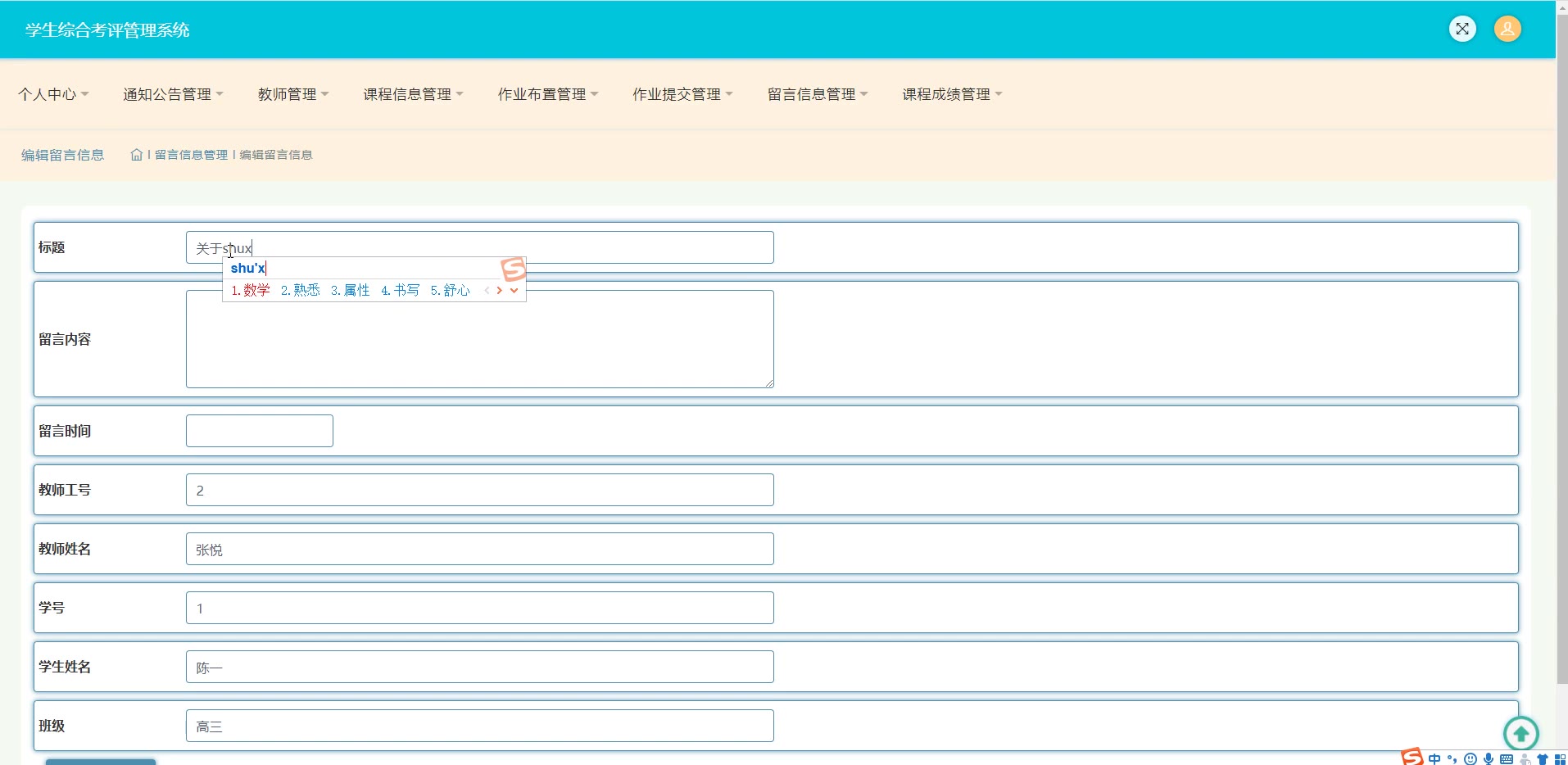
Task: Focus the 班级 input containing 高三
Action: coord(480,726)
